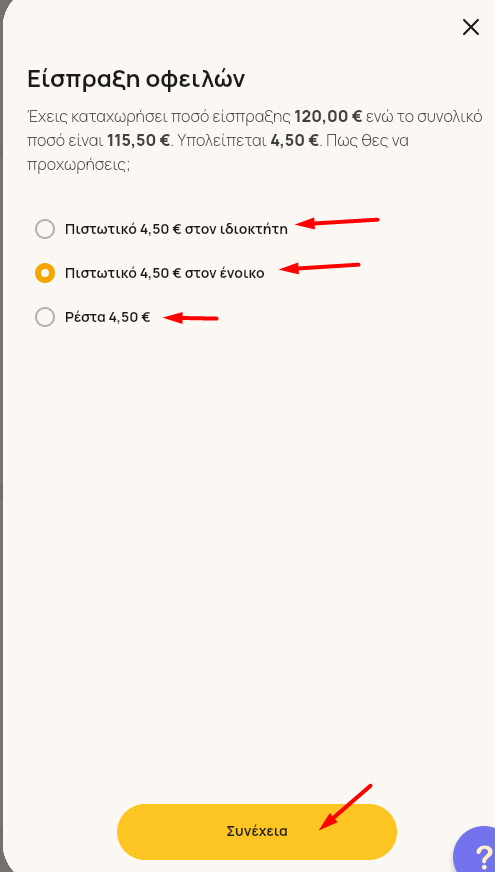Click red arrow pointing at Συνέχεια button
Viewport: 495px width, 872px height.
pyautogui.click(x=345, y=807)
